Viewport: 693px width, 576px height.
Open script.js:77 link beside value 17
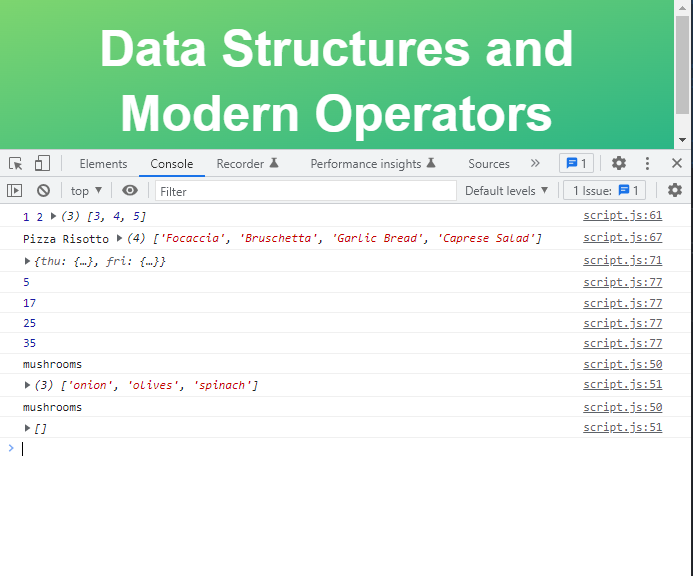click(622, 303)
